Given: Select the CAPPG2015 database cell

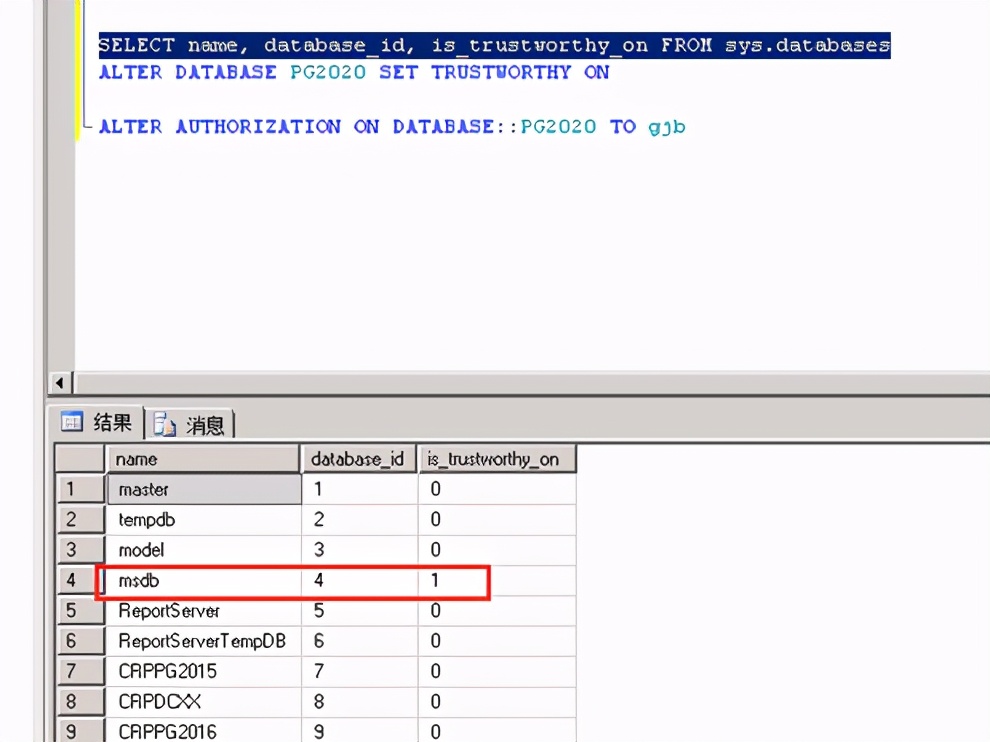Looking at the screenshot, I should [x=203, y=671].
